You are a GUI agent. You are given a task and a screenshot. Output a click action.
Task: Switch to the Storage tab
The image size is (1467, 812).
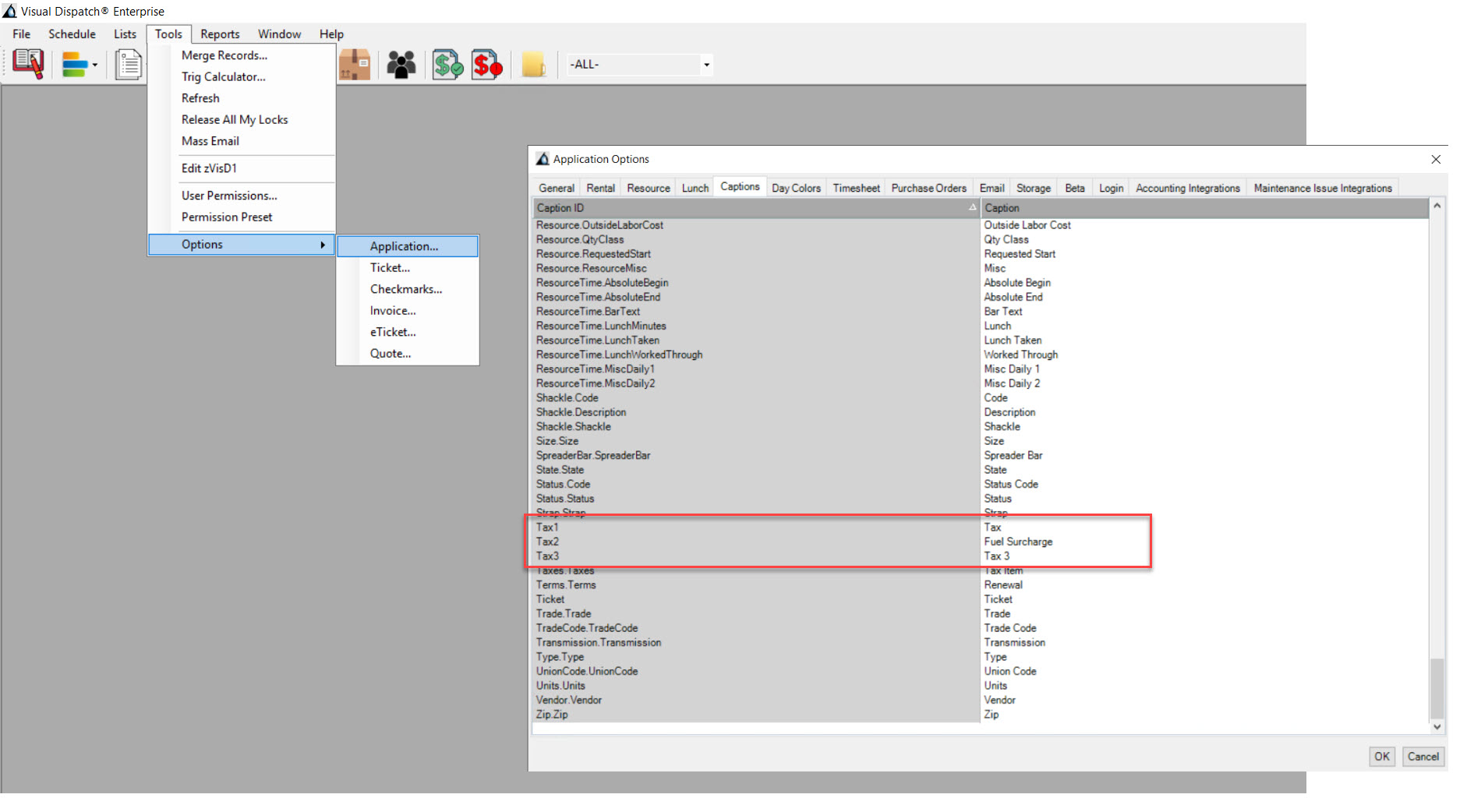[1034, 188]
